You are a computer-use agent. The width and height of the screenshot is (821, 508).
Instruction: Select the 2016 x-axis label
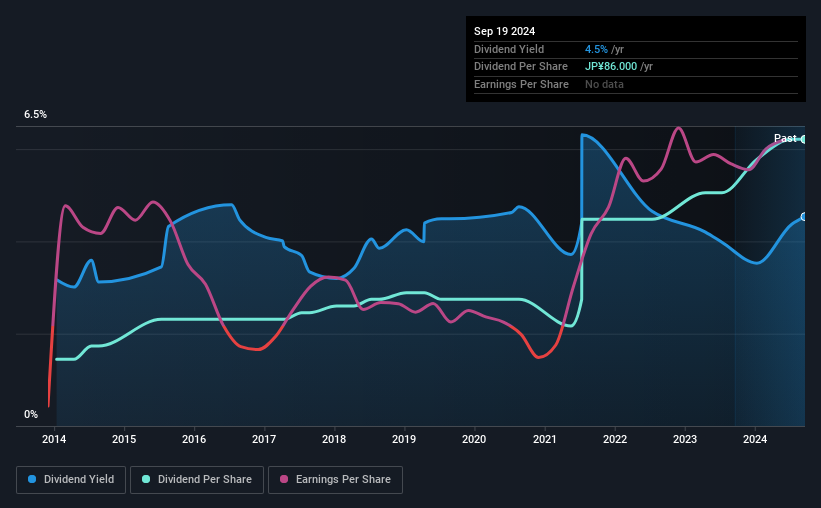click(x=194, y=439)
